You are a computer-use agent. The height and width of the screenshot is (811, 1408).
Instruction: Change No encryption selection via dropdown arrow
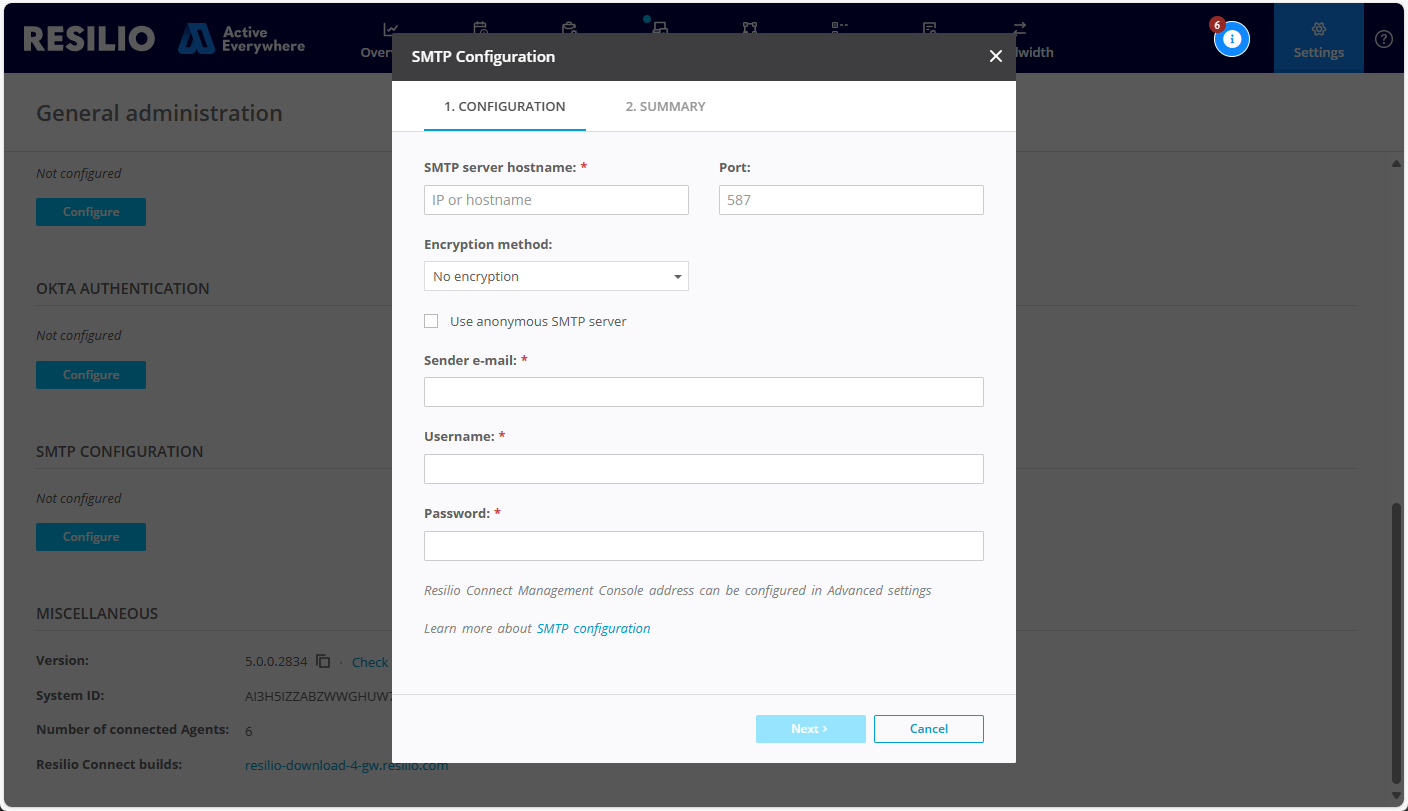(679, 276)
